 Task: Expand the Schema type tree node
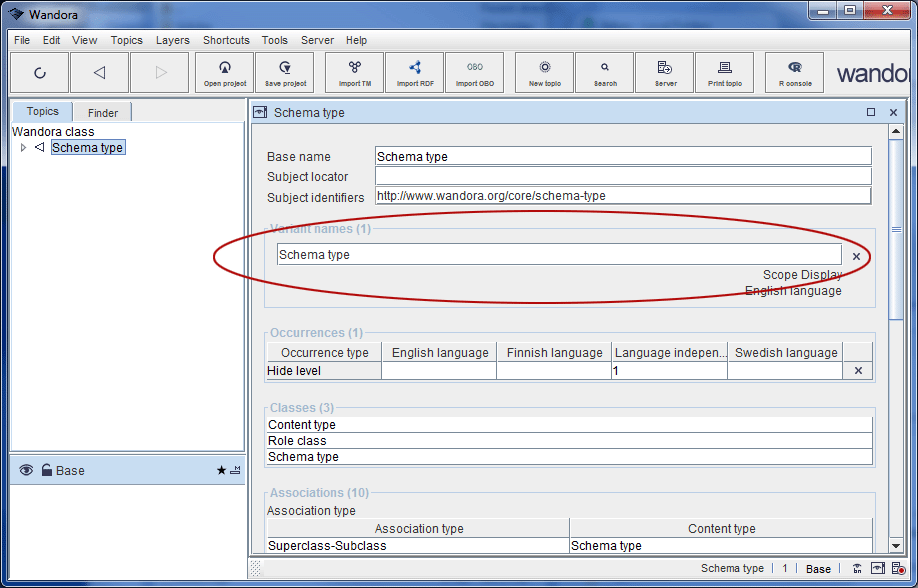point(24,148)
